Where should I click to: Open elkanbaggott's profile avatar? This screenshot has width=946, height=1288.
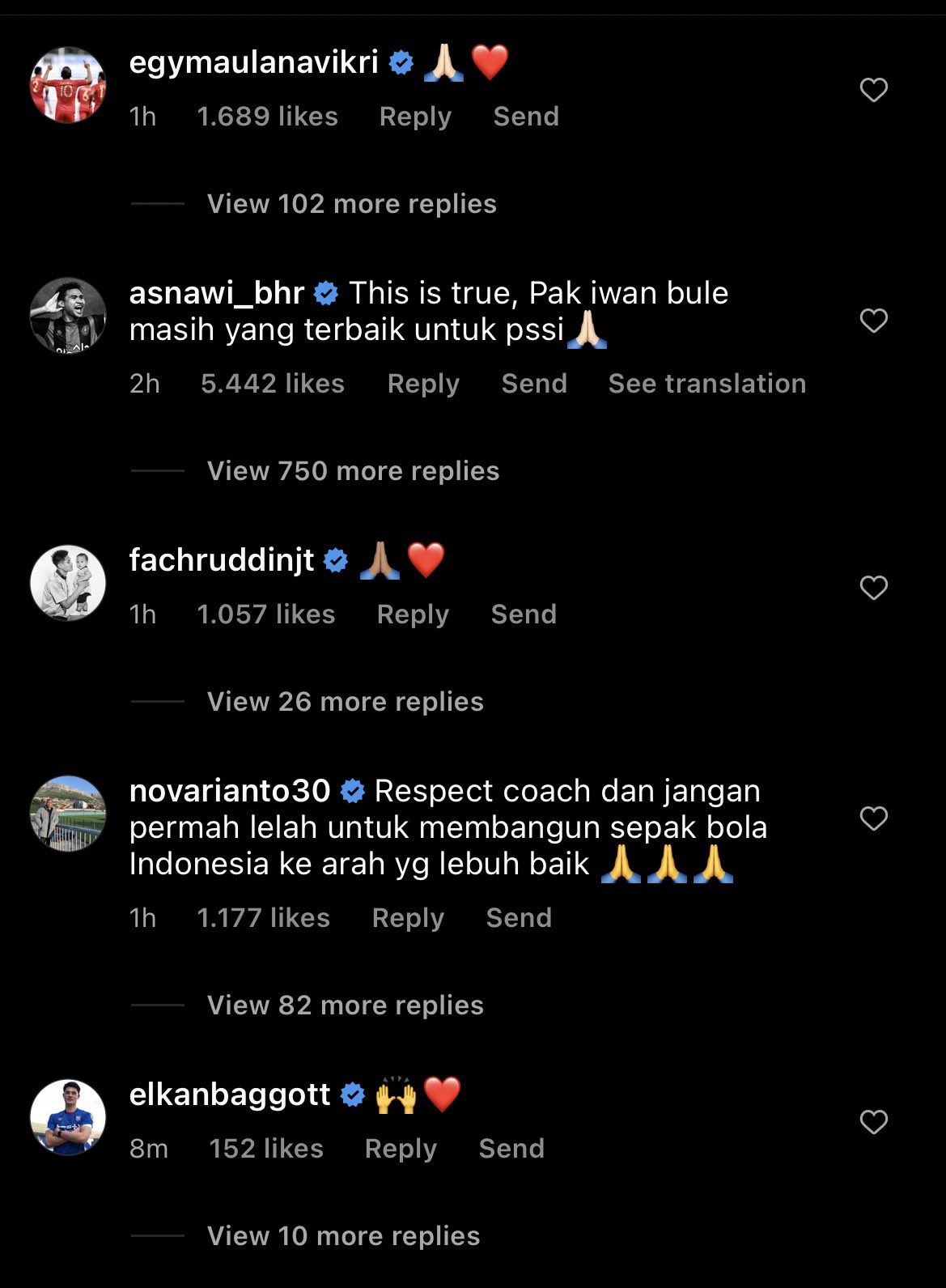68,1117
